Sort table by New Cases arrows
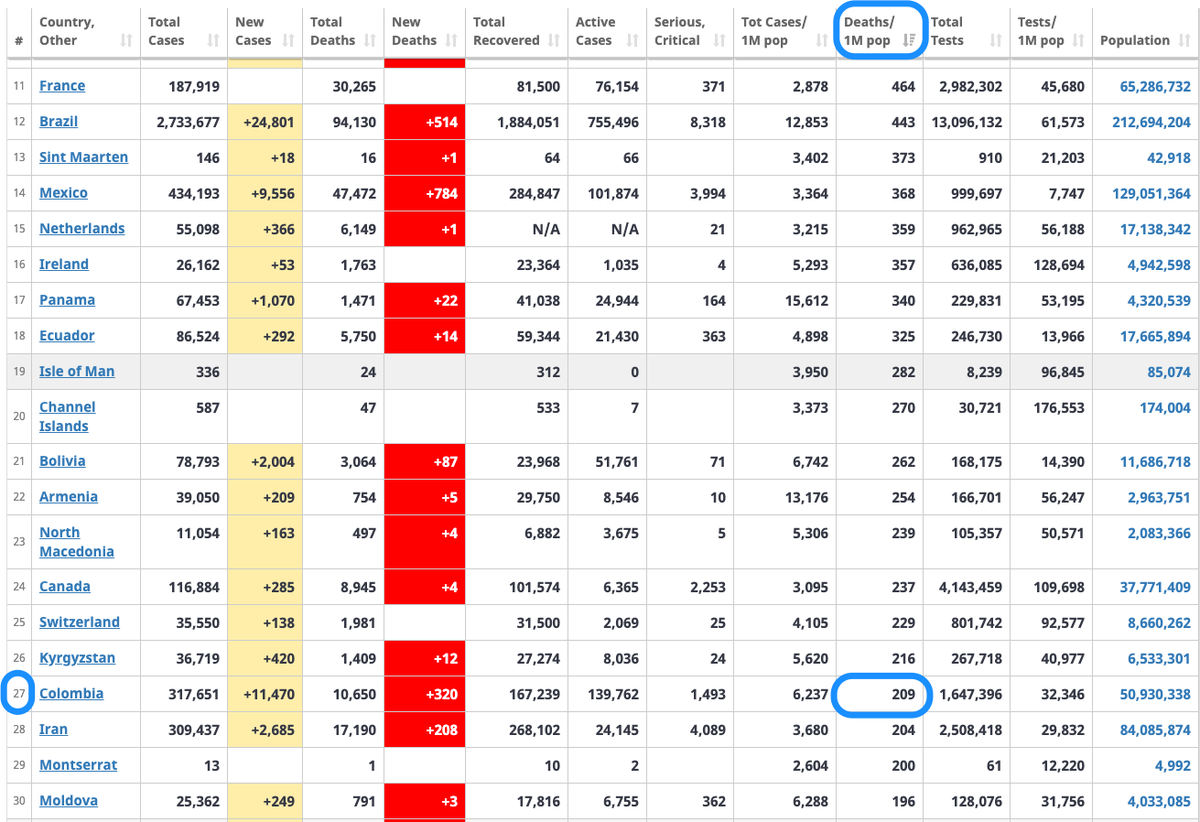 [288, 41]
